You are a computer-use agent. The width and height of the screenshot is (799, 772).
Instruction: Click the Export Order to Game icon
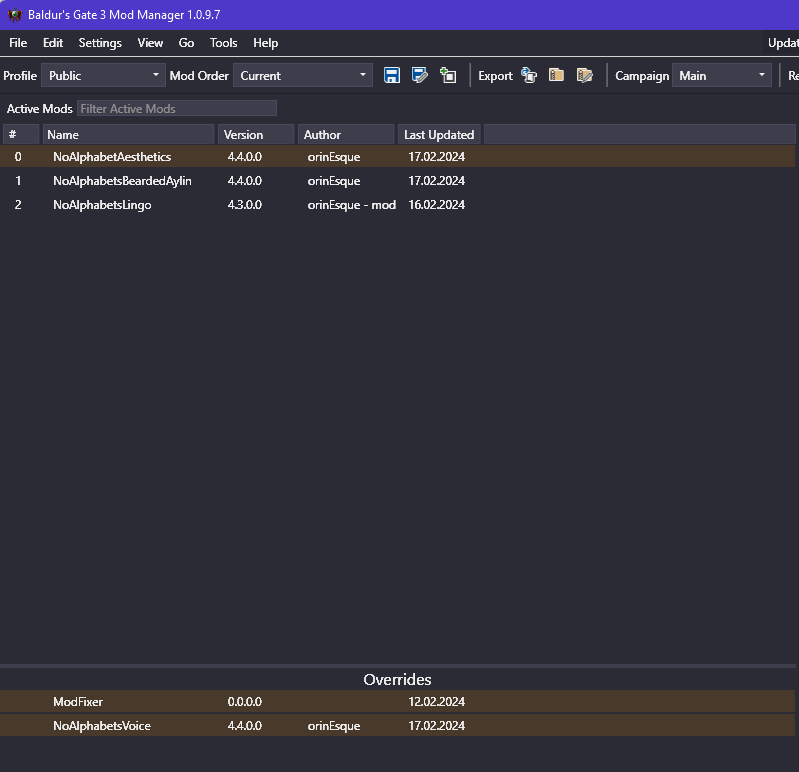529,75
